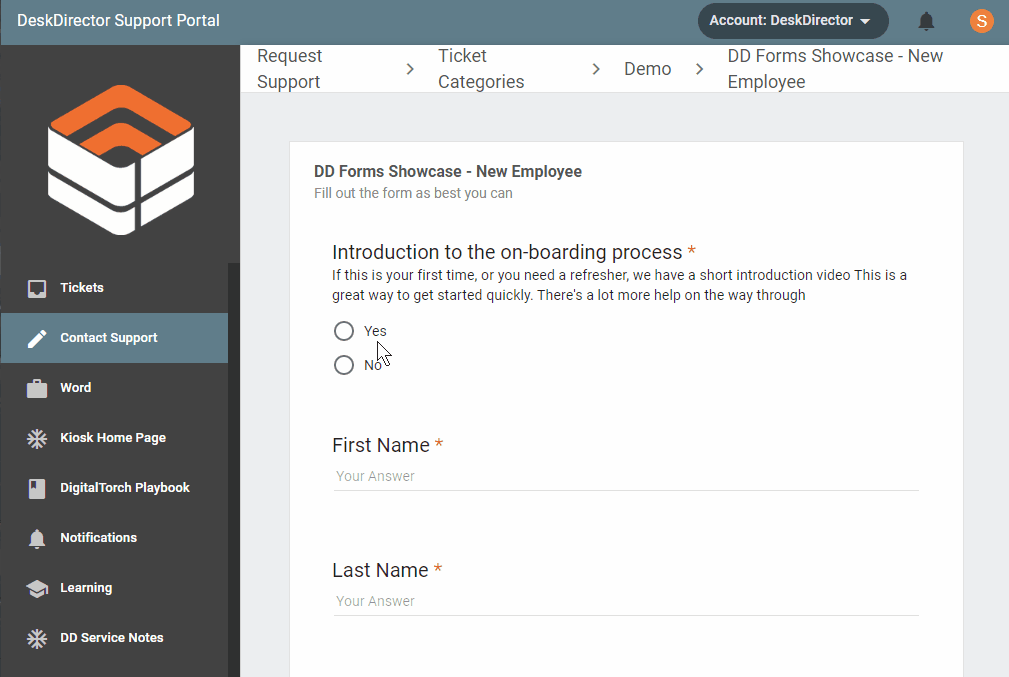Go to Contact Support menu item
This screenshot has height=677, width=1009.
pyautogui.click(x=115, y=338)
